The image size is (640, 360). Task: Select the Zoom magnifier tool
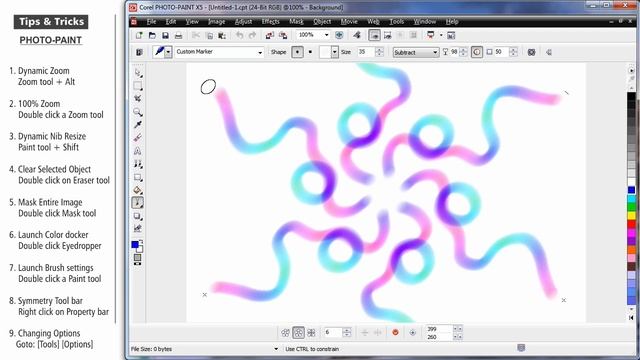pyautogui.click(x=138, y=112)
